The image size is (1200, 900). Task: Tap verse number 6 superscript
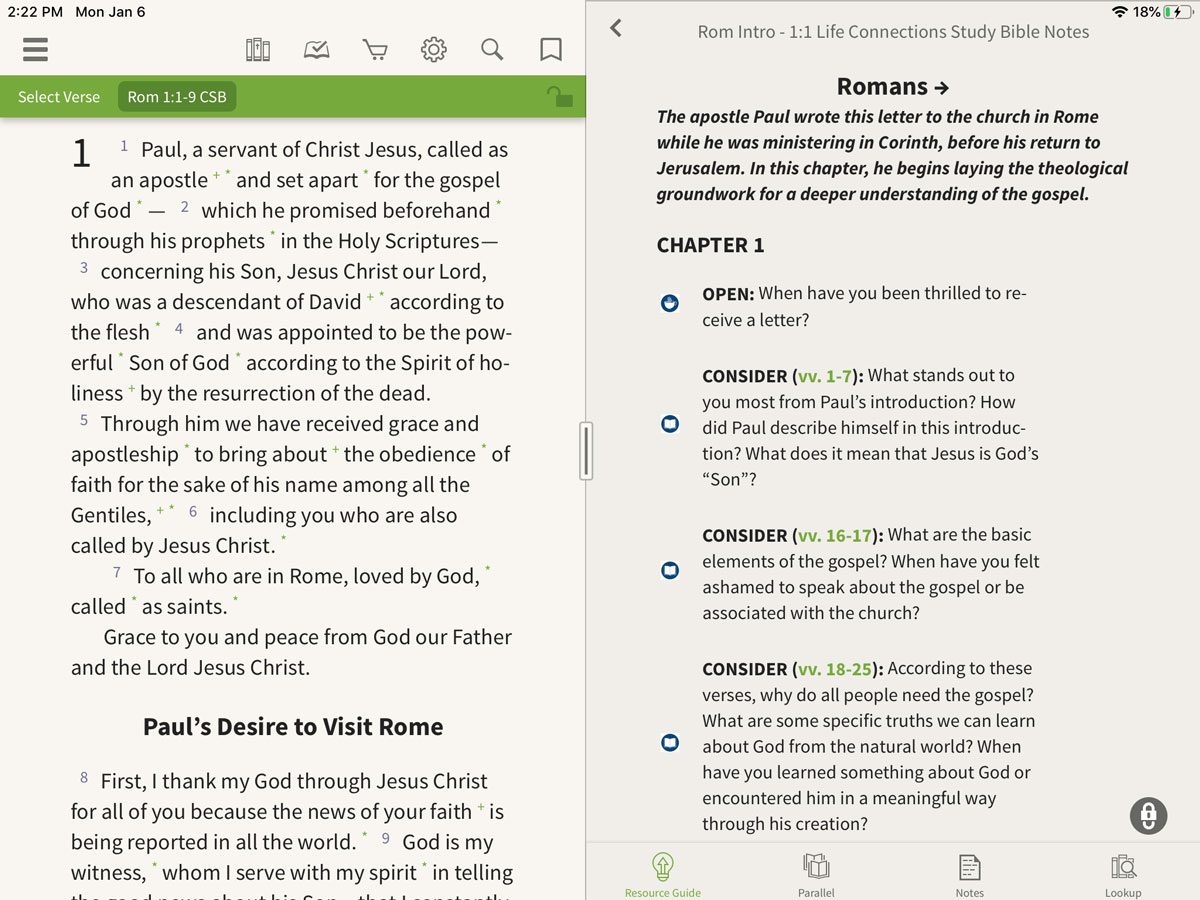click(x=193, y=511)
